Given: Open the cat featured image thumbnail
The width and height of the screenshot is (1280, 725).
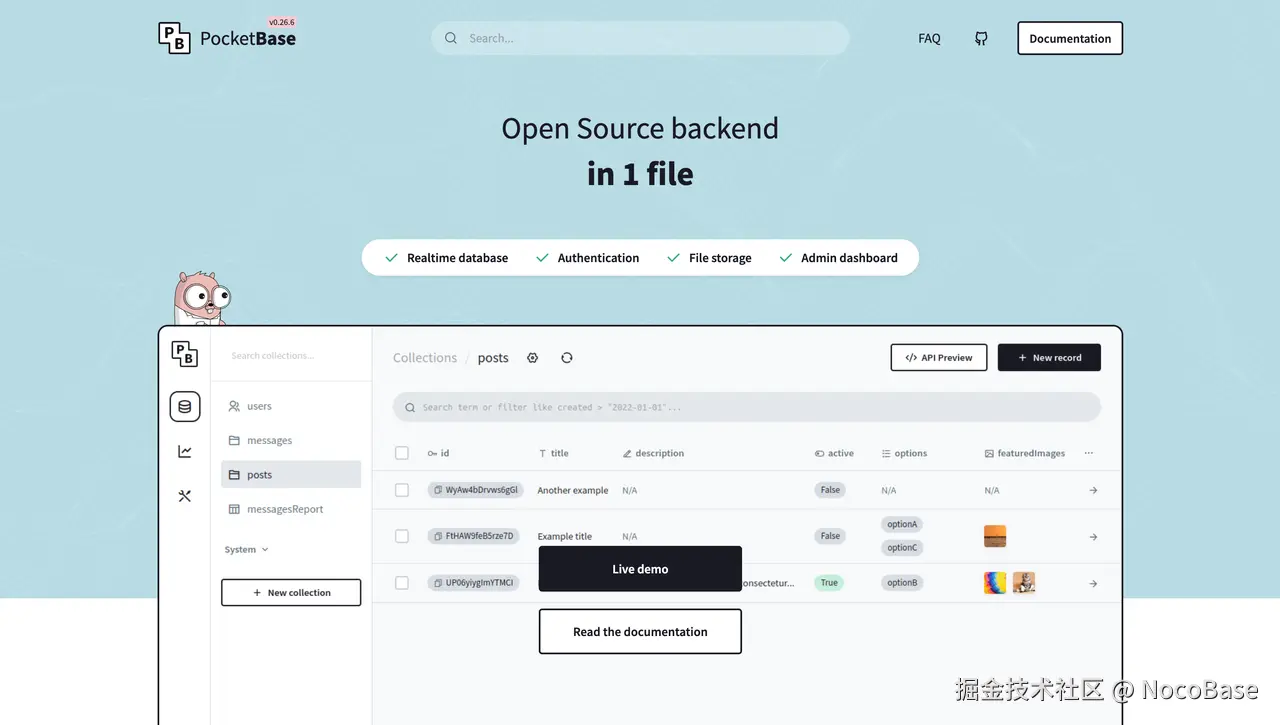Looking at the screenshot, I should tap(1024, 583).
